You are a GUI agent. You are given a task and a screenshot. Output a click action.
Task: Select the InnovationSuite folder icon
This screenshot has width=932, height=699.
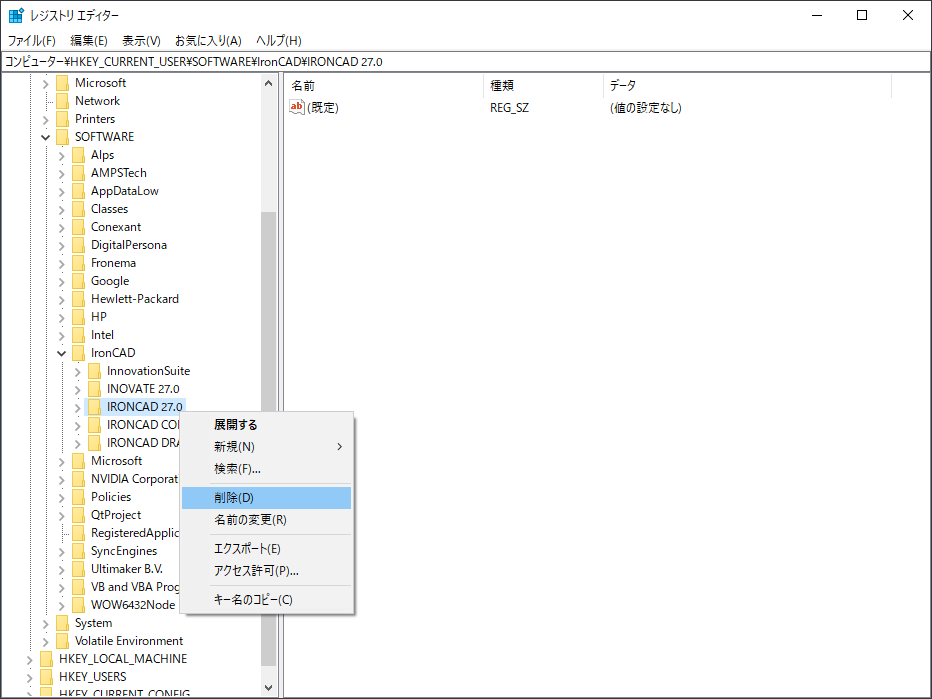[94, 371]
